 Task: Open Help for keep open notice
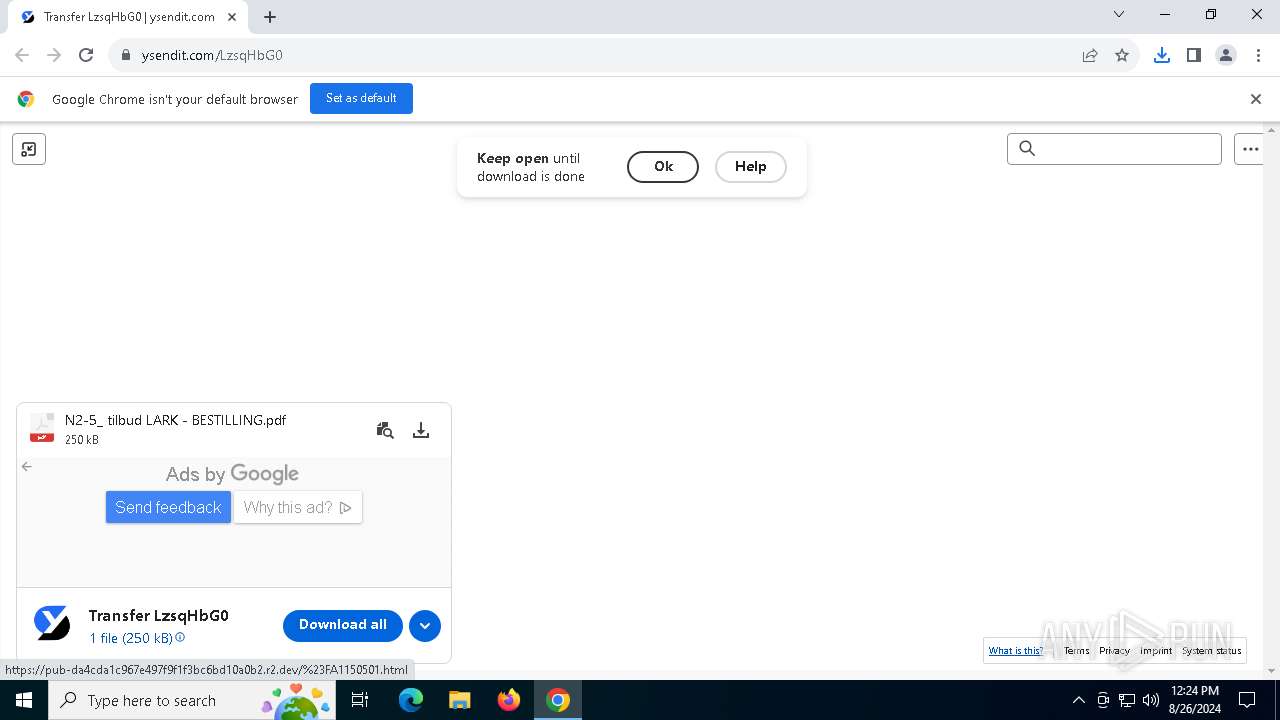point(751,167)
